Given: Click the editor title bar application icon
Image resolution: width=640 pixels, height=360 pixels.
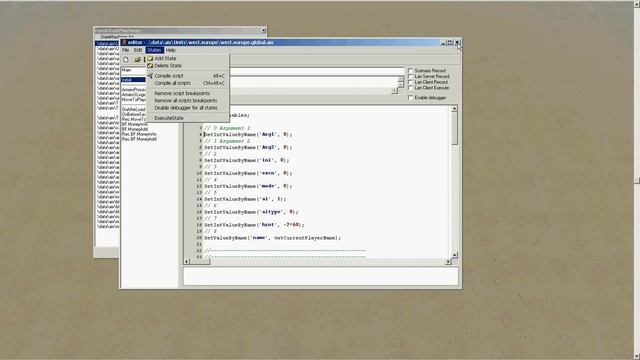Looking at the screenshot, I should [x=124, y=42].
